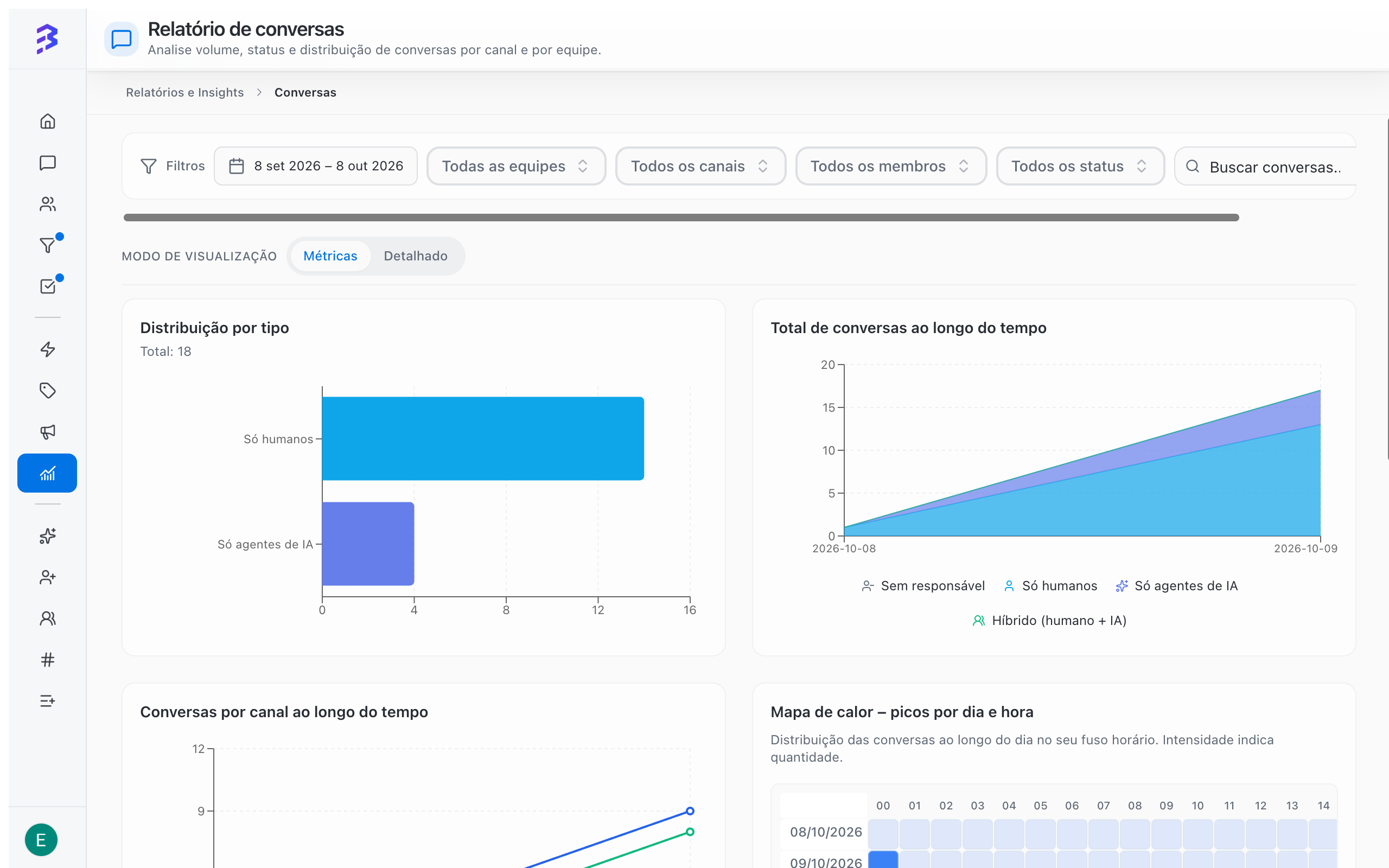Open the sparkle AI agents sidebar icon
This screenshot has width=1389, height=868.
click(x=48, y=535)
